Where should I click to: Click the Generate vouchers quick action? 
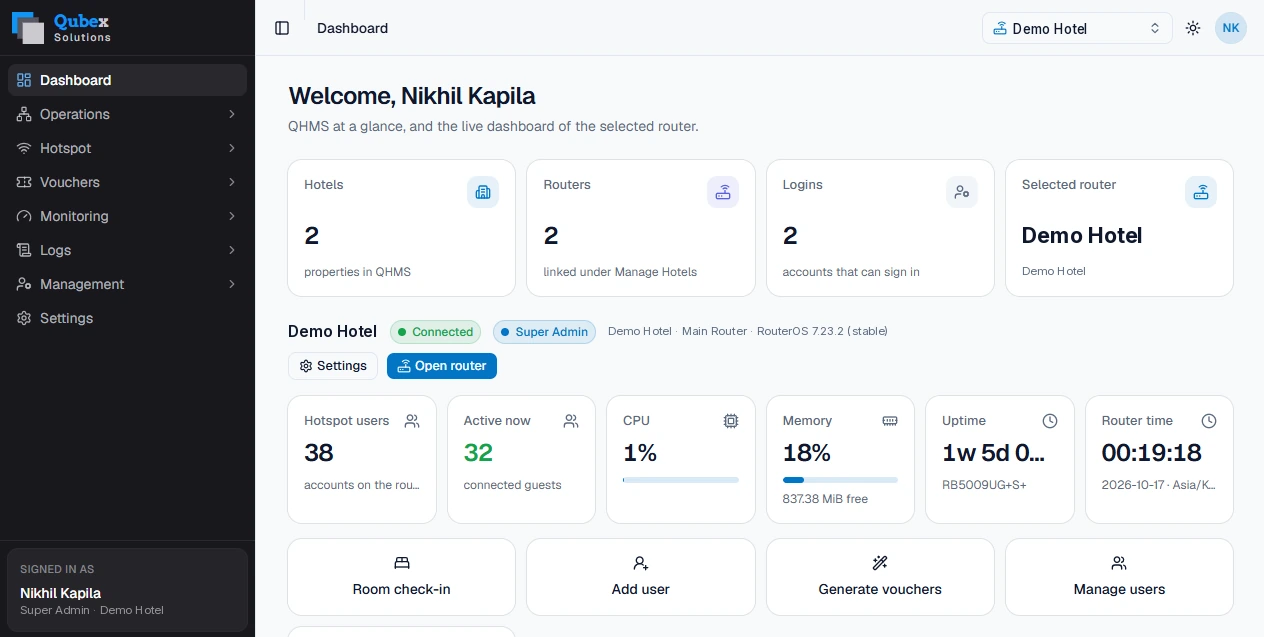(x=880, y=577)
